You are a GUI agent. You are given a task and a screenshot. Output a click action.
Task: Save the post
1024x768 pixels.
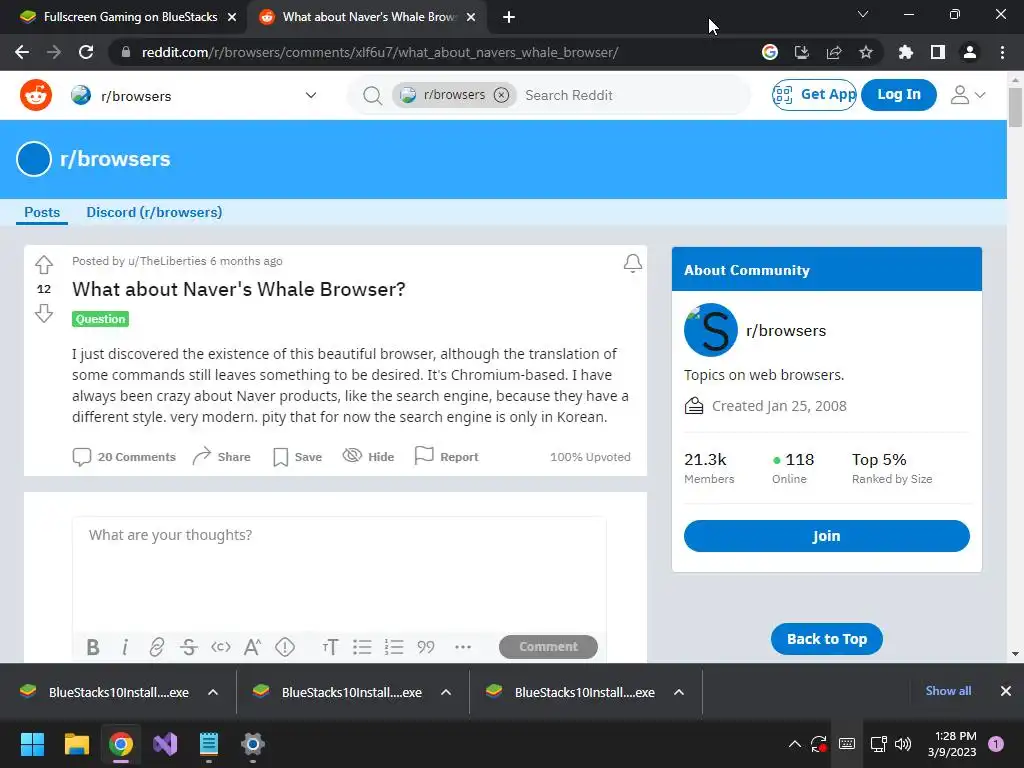297,456
